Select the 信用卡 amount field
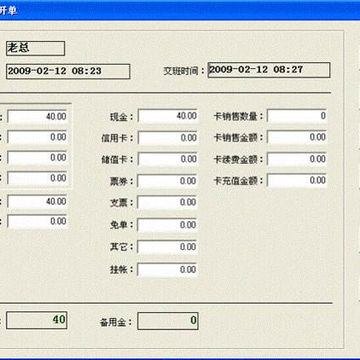 point(168,138)
